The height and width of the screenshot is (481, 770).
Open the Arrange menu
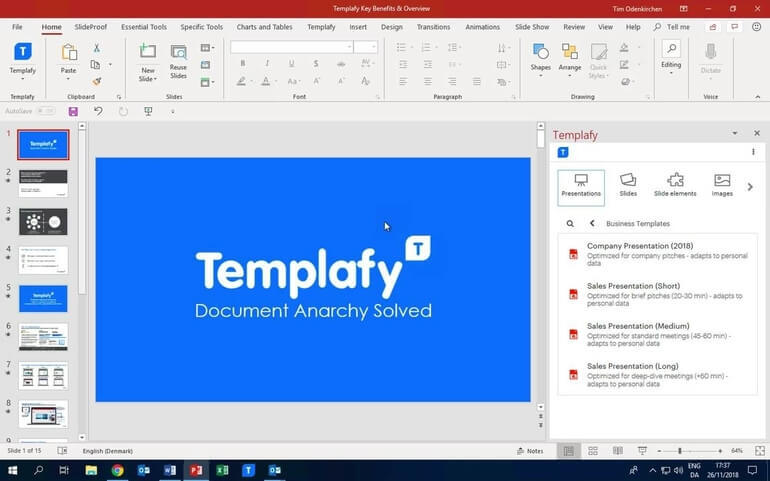tap(570, 60)
